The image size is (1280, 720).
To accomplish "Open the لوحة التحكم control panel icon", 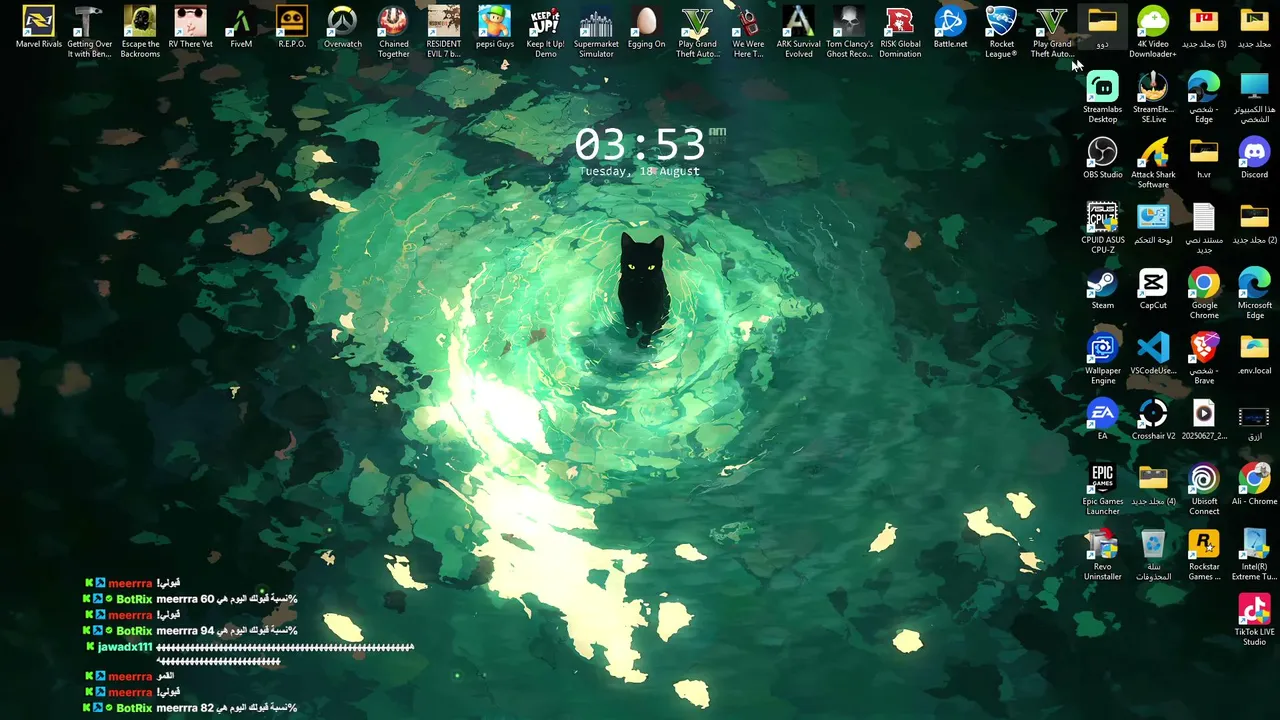I will [x=1153, y=223].
